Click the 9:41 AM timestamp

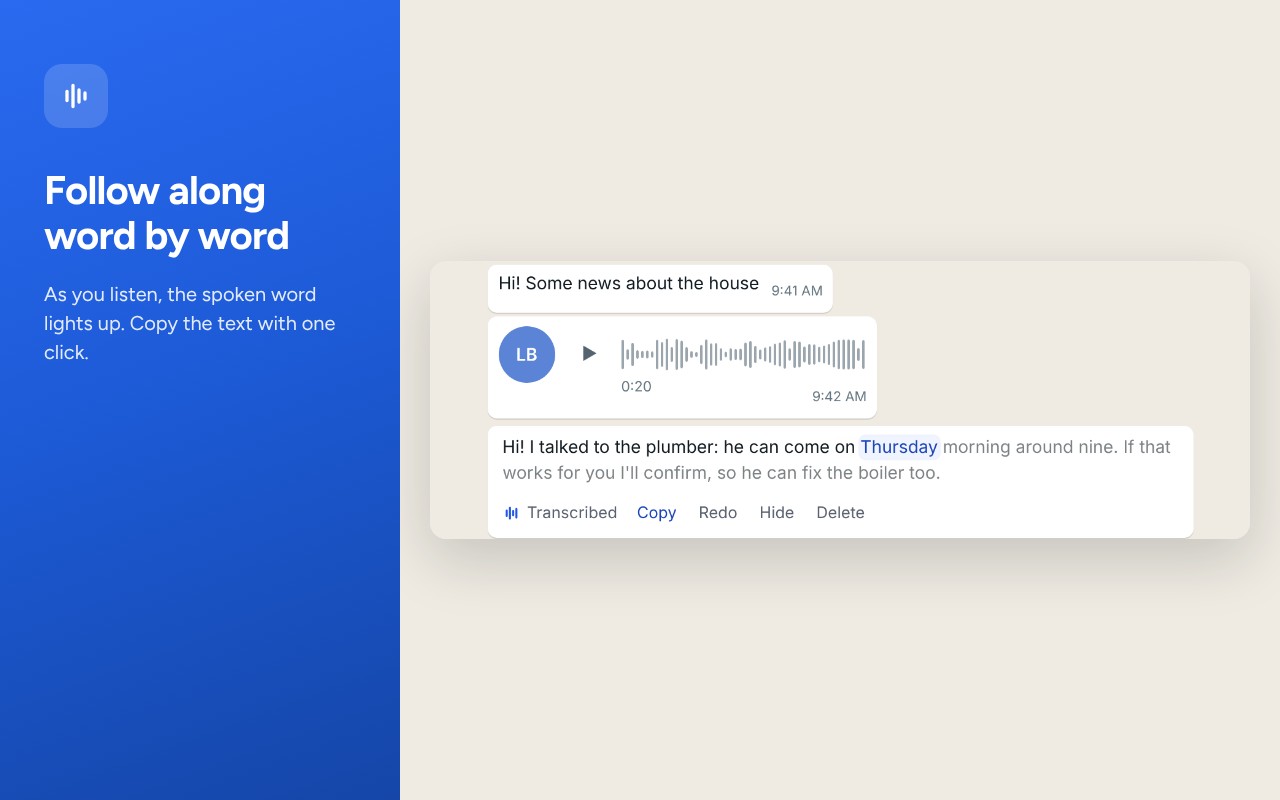(797, 291)
